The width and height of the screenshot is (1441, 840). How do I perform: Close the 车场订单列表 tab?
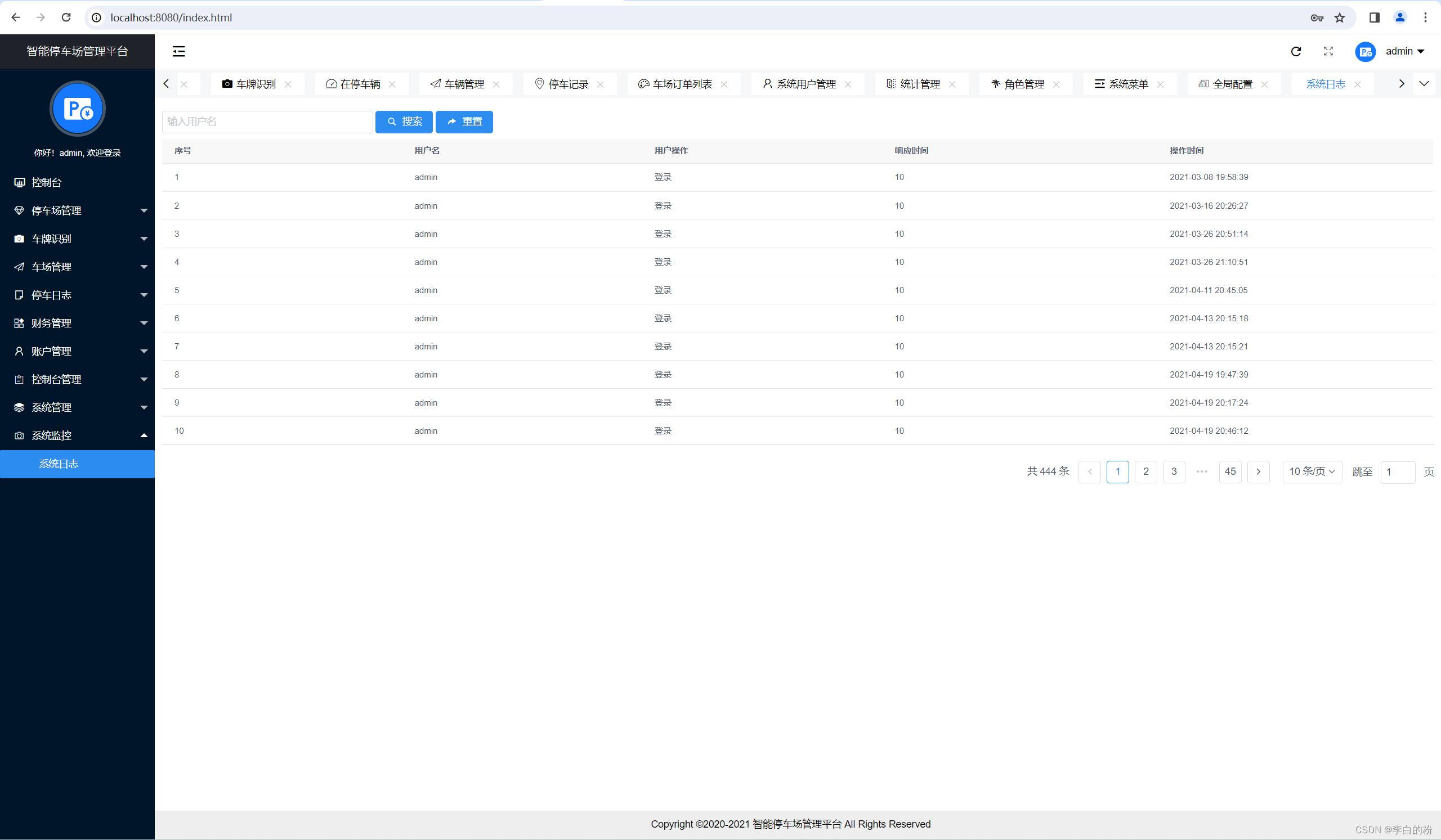[x=724, y=84]
